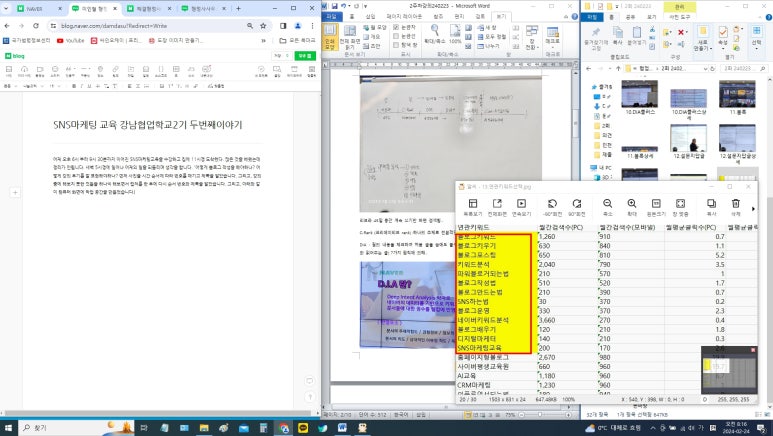Zoom in (확대) in image viewer
Screen dimensions: 773x436
coord(632,207)
